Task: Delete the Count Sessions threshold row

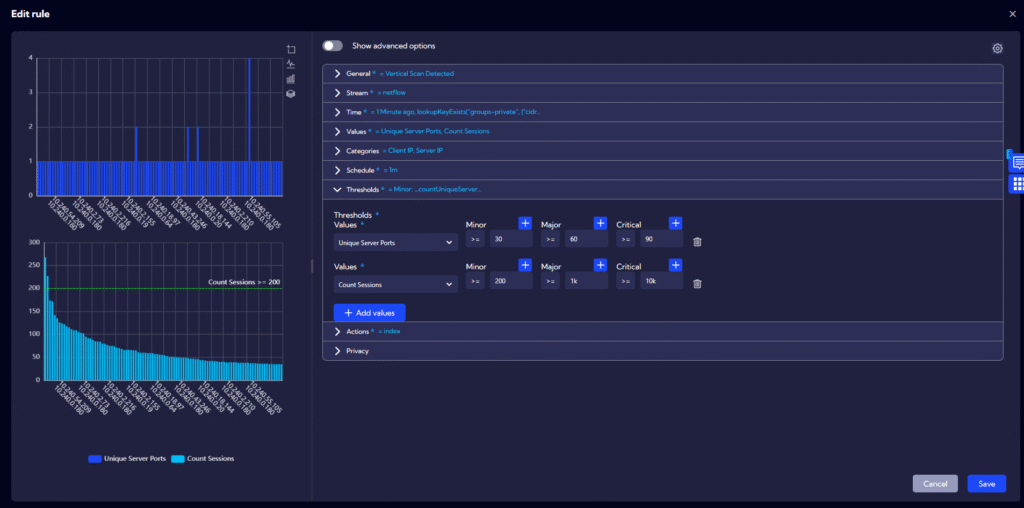Action: point(697,283)
